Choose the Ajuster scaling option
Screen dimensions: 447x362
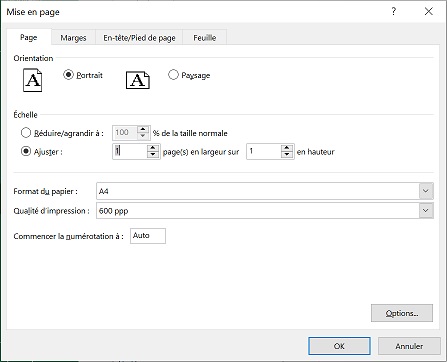pos(26,151)
